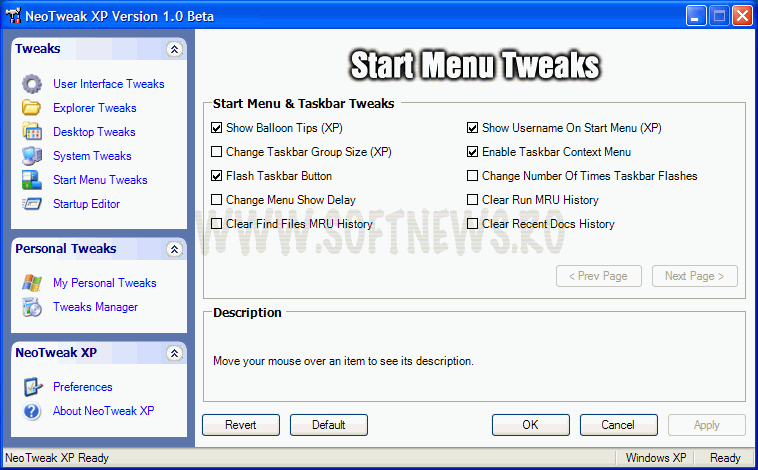Screen dimensions: 758x470
Task: Click the 'Start Menu & Taskbar Tweaks' group label
Action: point(304,103)
